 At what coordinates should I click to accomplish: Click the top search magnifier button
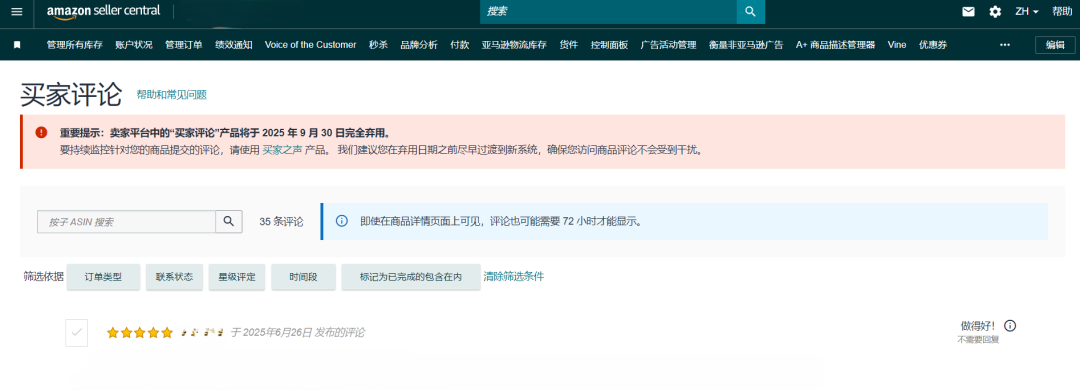751,12
